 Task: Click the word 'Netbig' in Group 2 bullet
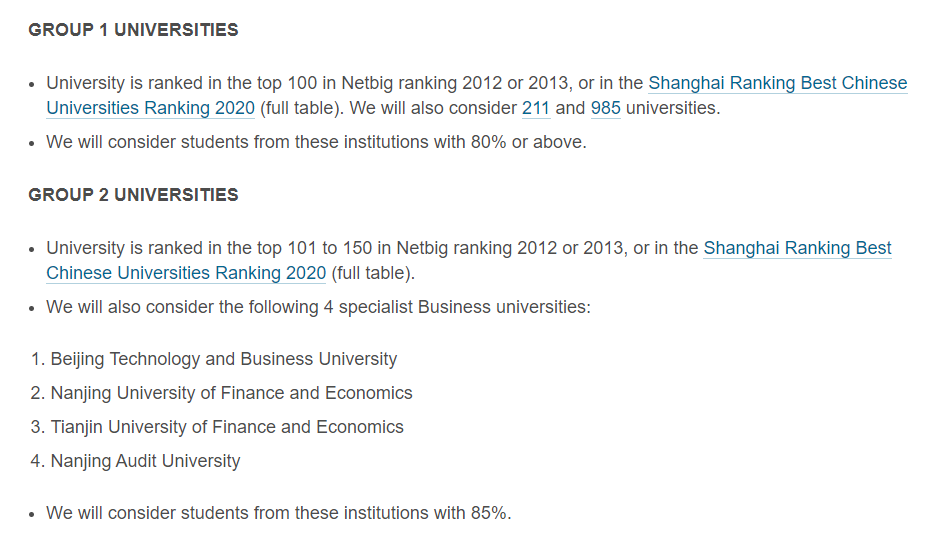pyautogui.click(x=422, y=248)
